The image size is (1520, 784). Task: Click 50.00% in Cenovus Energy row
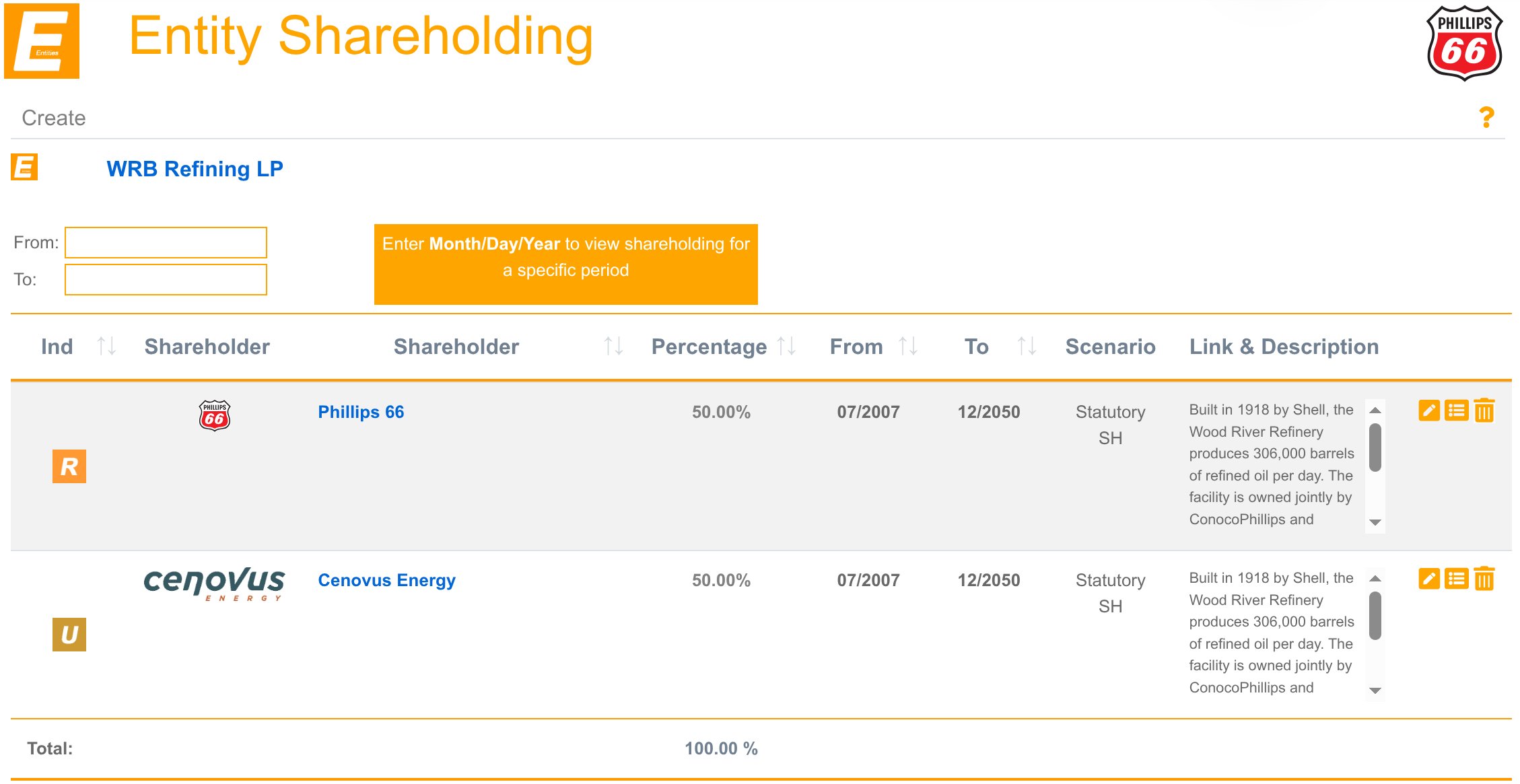point(721,580)
